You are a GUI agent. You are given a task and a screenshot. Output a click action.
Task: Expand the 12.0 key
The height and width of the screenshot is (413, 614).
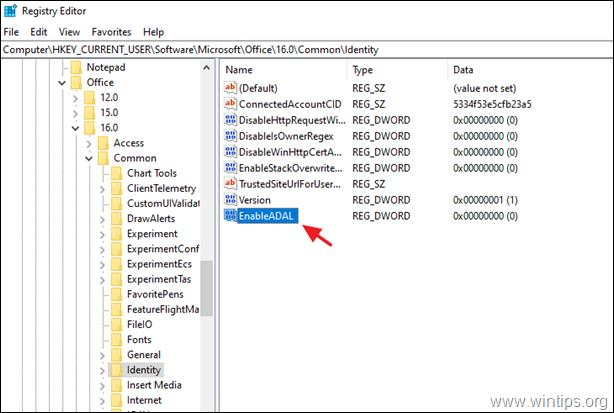click(x=75, y=98)
